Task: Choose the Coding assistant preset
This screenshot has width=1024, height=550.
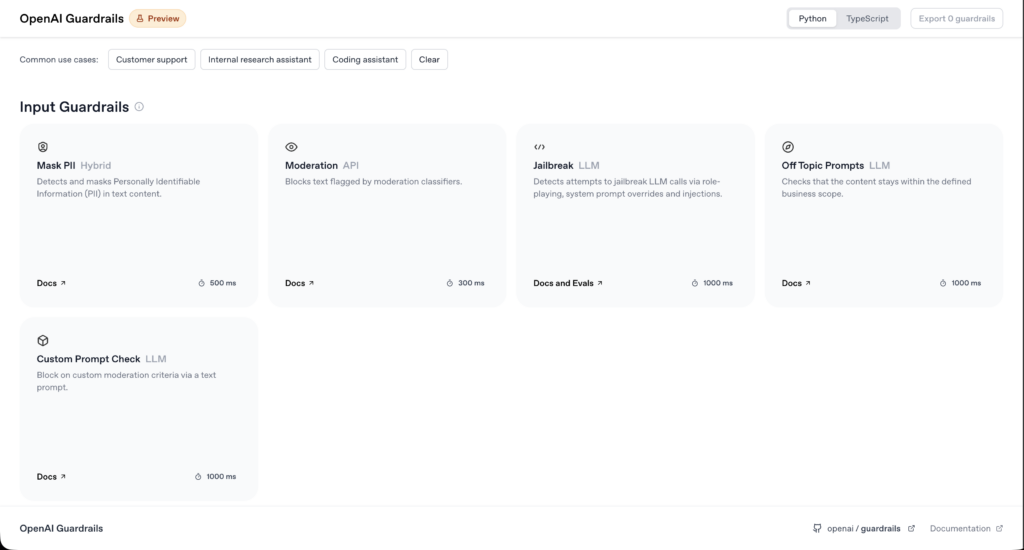Action: click(x=365, y=60)
